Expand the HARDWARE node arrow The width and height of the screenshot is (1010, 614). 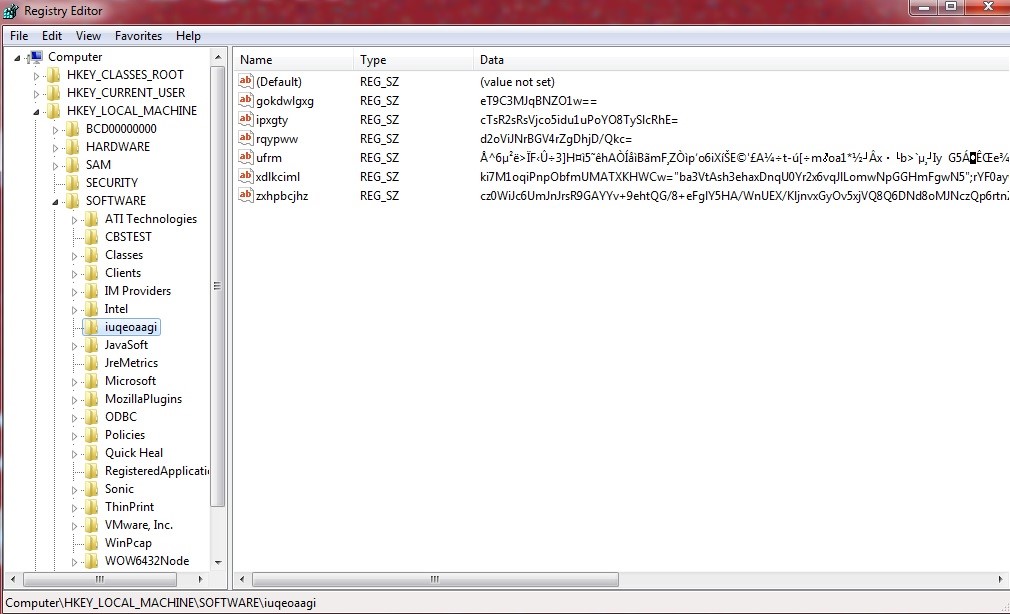pos(55,148)
